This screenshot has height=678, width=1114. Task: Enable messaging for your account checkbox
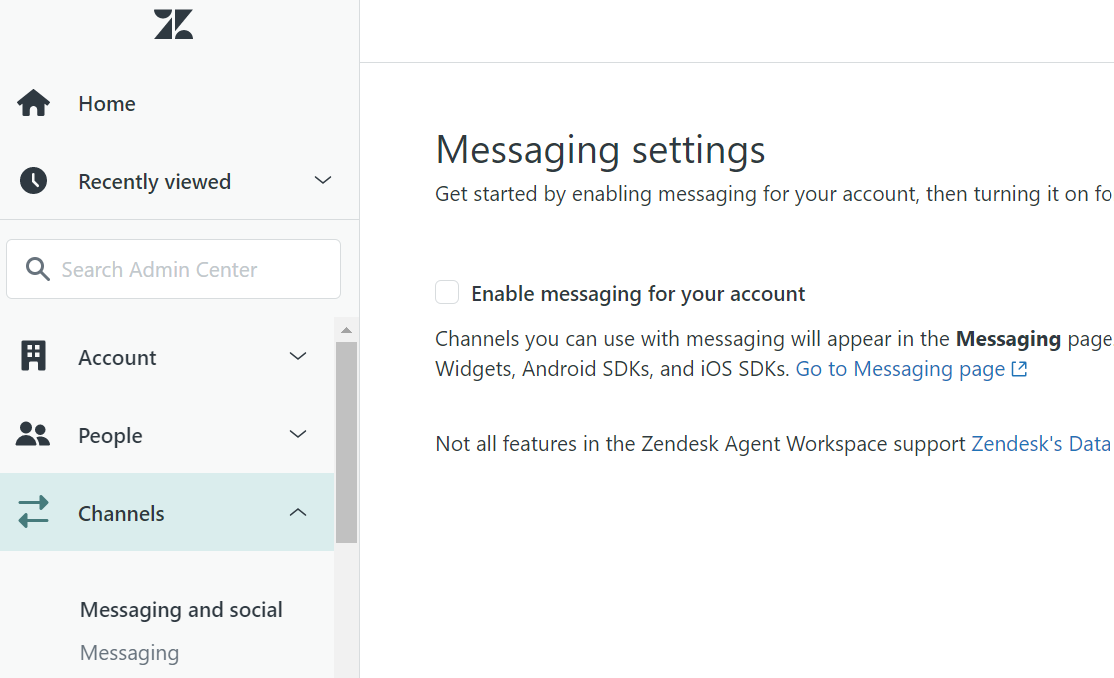tap(447, 293)
